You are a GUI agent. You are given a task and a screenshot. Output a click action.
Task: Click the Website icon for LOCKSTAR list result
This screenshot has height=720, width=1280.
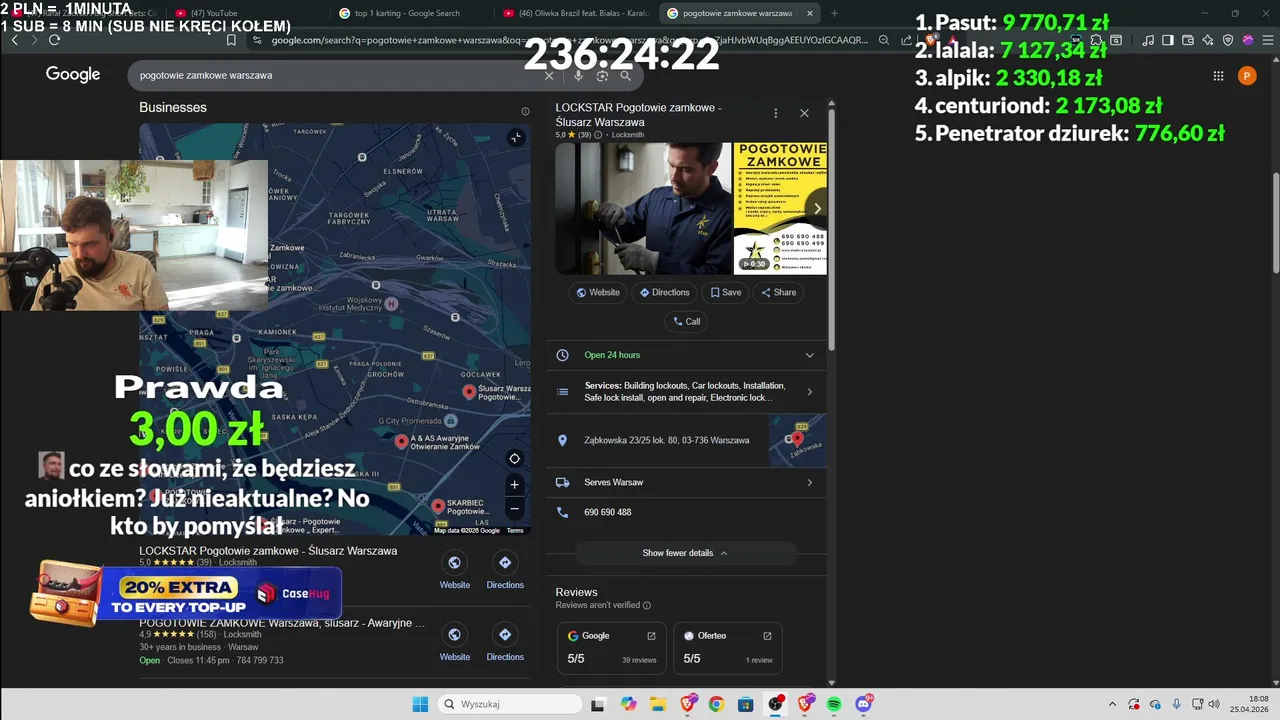[x=454, y=563]
